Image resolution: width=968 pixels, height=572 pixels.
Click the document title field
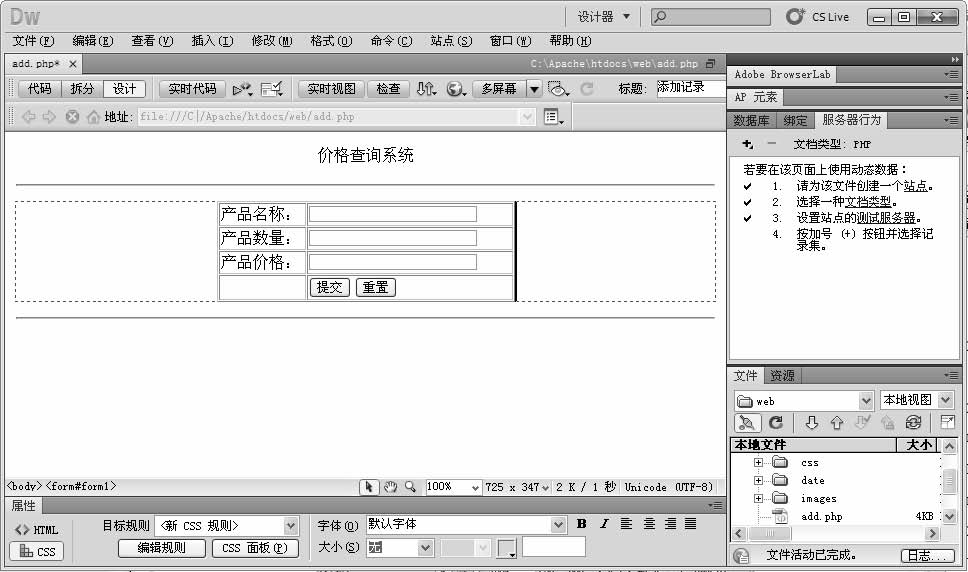click(x=691, y=88)
